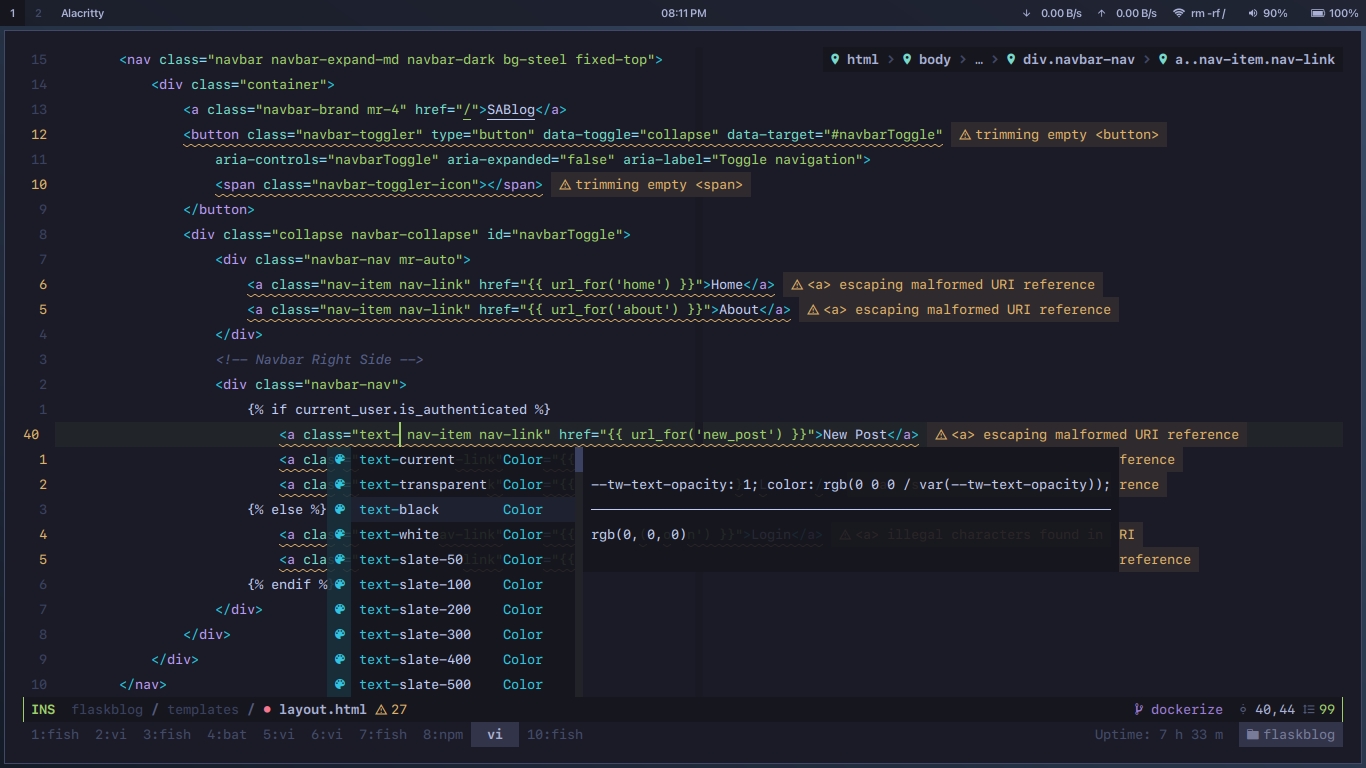
Task: Click a..nav-item.nav-link breadcrumb segment
Action: point(1255,59)
